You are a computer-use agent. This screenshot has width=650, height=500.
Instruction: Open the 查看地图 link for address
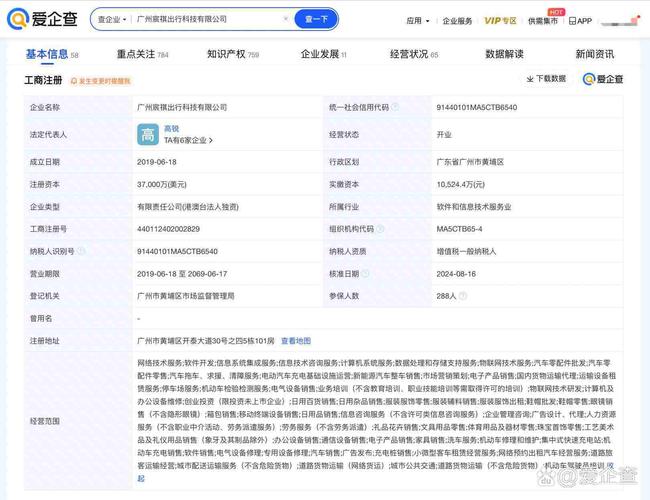pos(296,341)
